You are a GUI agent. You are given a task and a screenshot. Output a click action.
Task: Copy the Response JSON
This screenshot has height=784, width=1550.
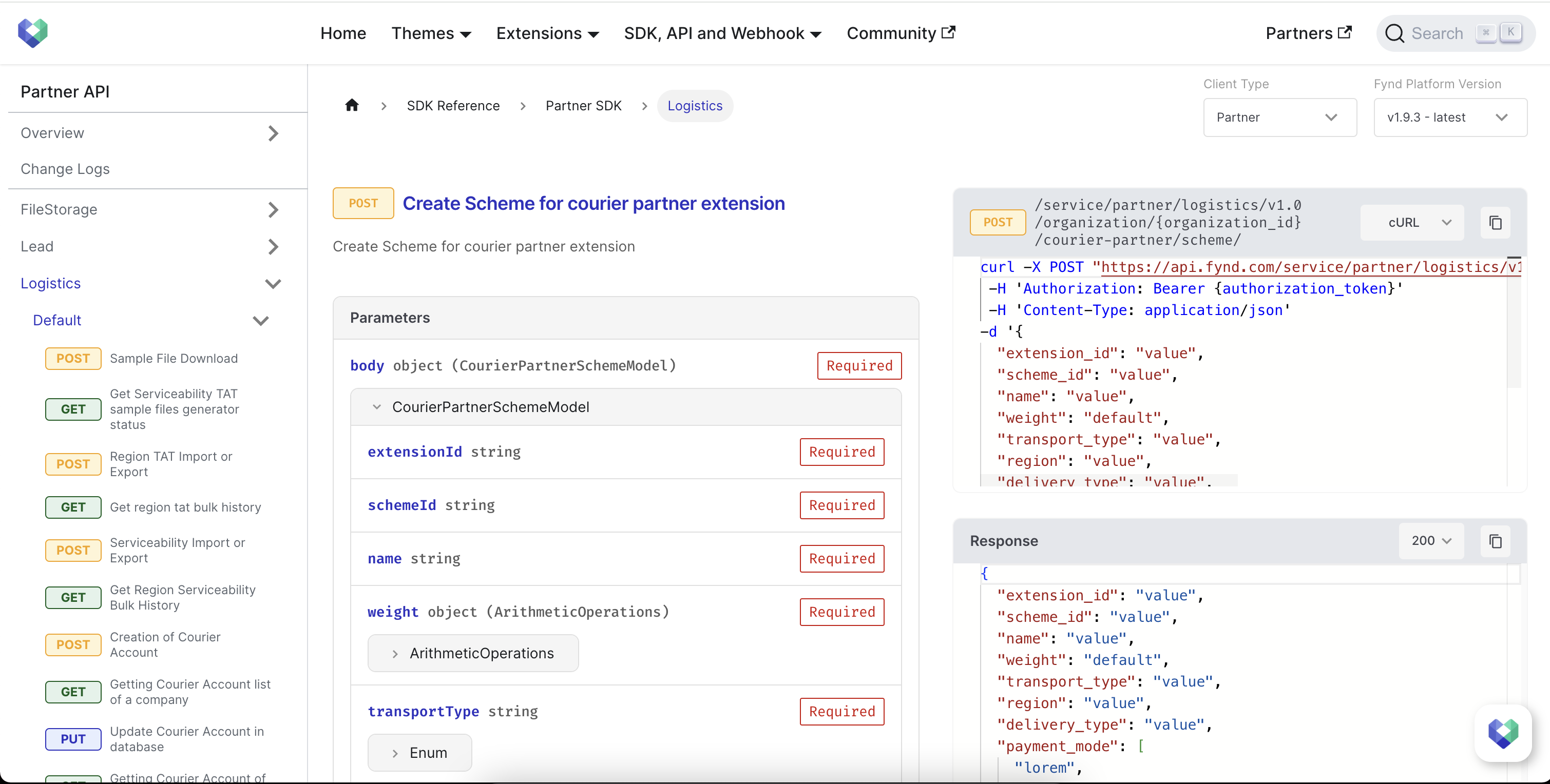pos(1495,541)
